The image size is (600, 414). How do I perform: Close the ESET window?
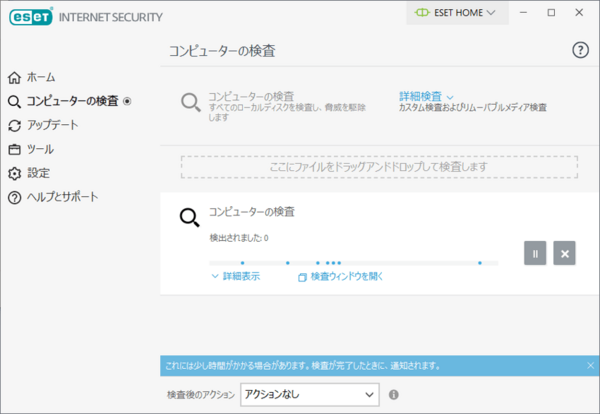(579, 13)
